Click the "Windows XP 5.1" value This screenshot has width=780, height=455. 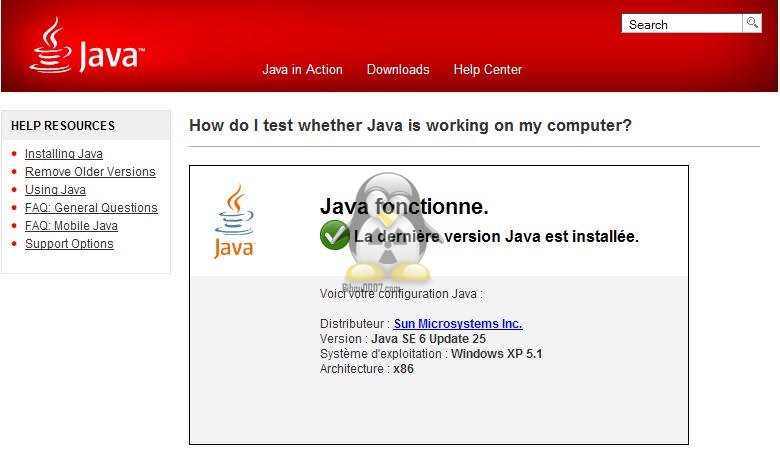click(496, 354)
